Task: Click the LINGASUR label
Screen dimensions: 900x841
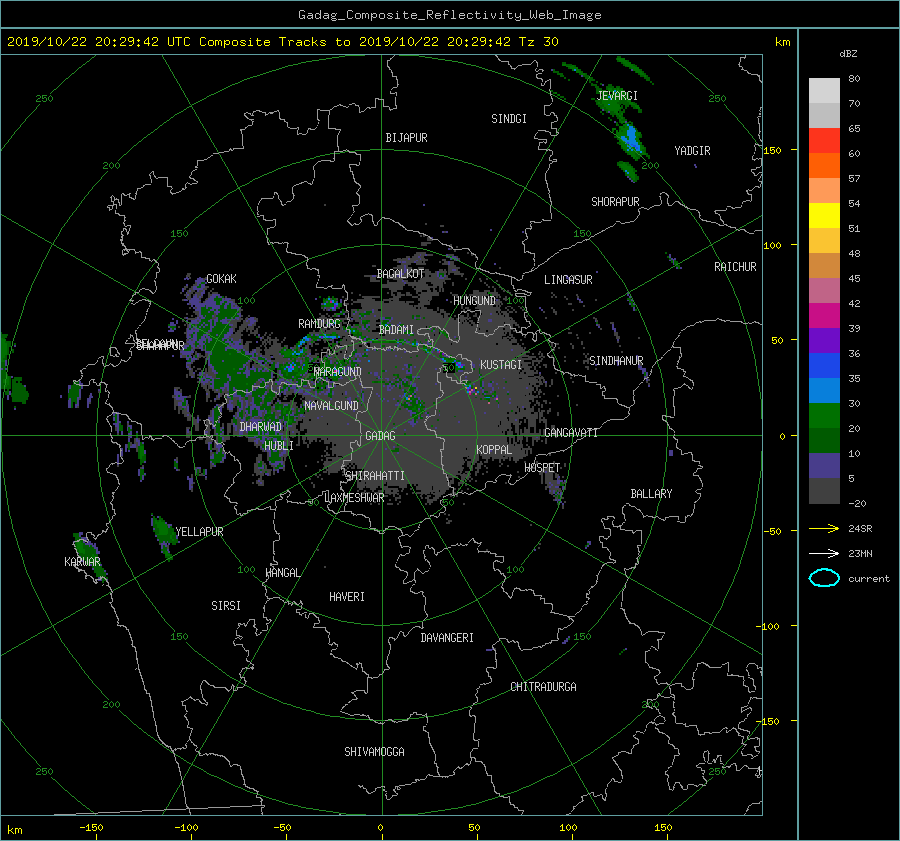Action: [x=568, y=280]
